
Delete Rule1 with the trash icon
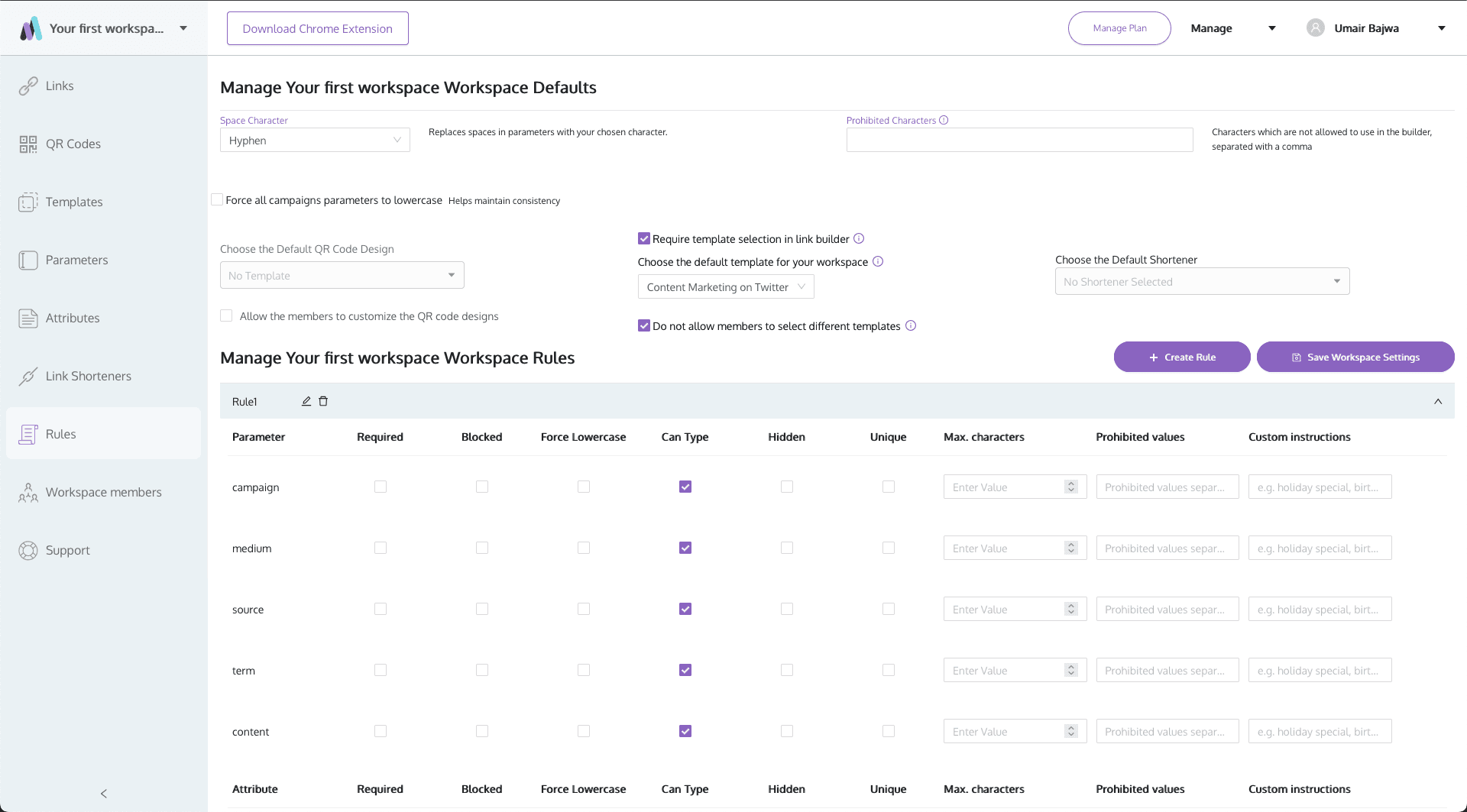(x=323, y=401)
